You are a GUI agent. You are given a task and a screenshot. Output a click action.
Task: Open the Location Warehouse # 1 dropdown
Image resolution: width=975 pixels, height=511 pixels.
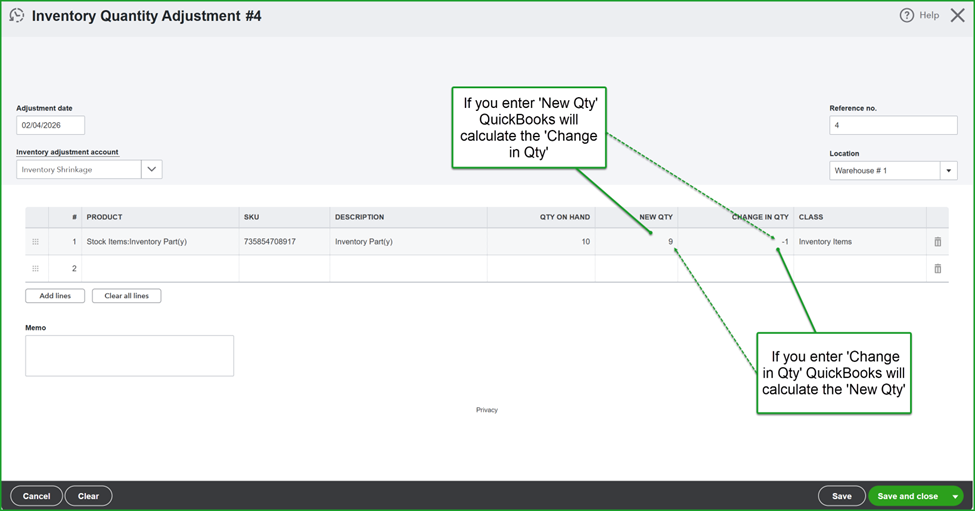coord(948,171)
